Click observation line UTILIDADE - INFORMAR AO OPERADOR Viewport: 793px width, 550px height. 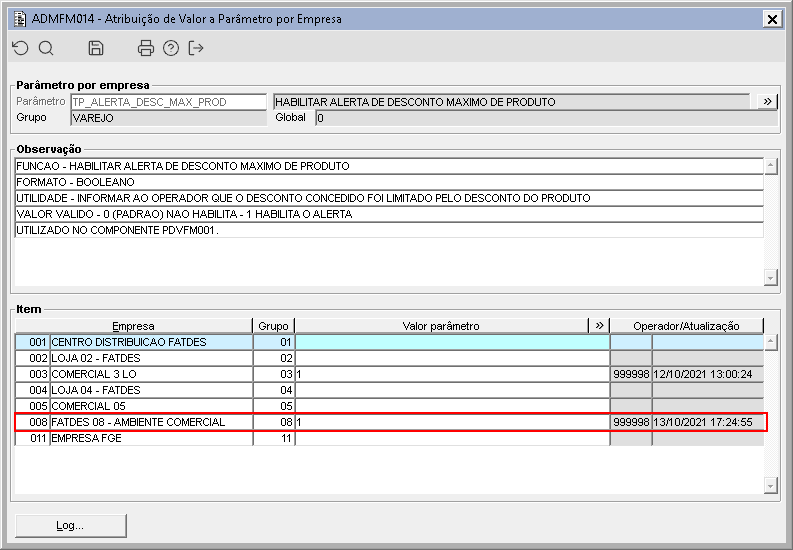pyautogui.click(x=389, y=198)
